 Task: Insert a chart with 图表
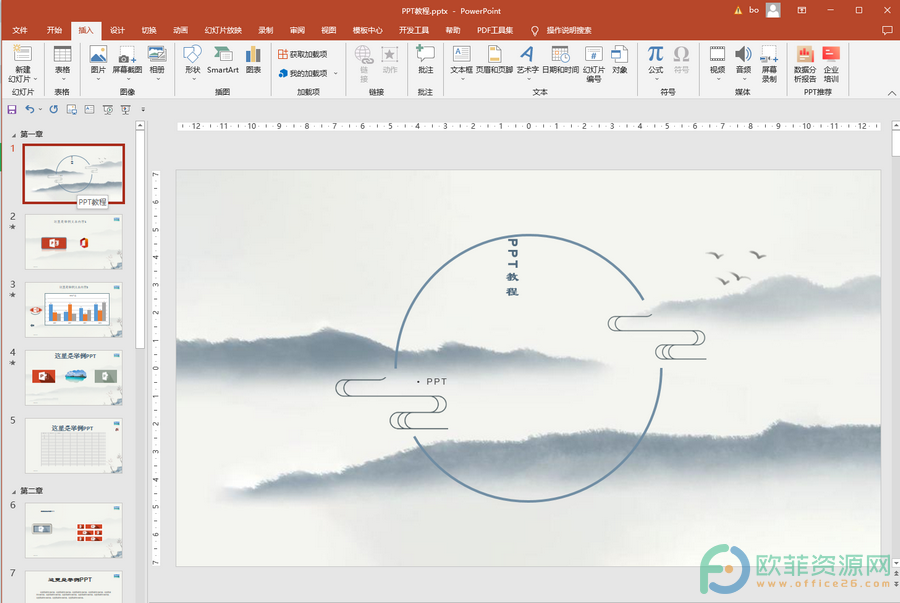point(253,61)
